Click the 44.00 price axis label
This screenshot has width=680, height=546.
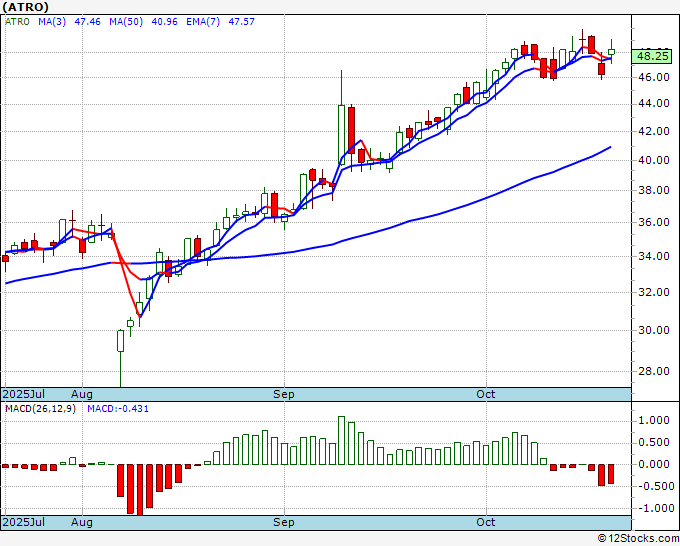(x=654, y=104)
